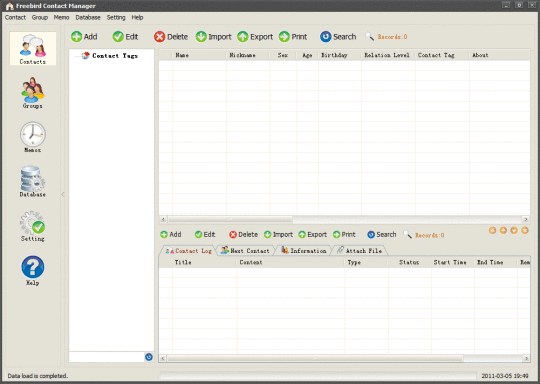Open the Groups sidebar section
The width and height of the screenshot is (540, 384).
[x=32, y=93]
